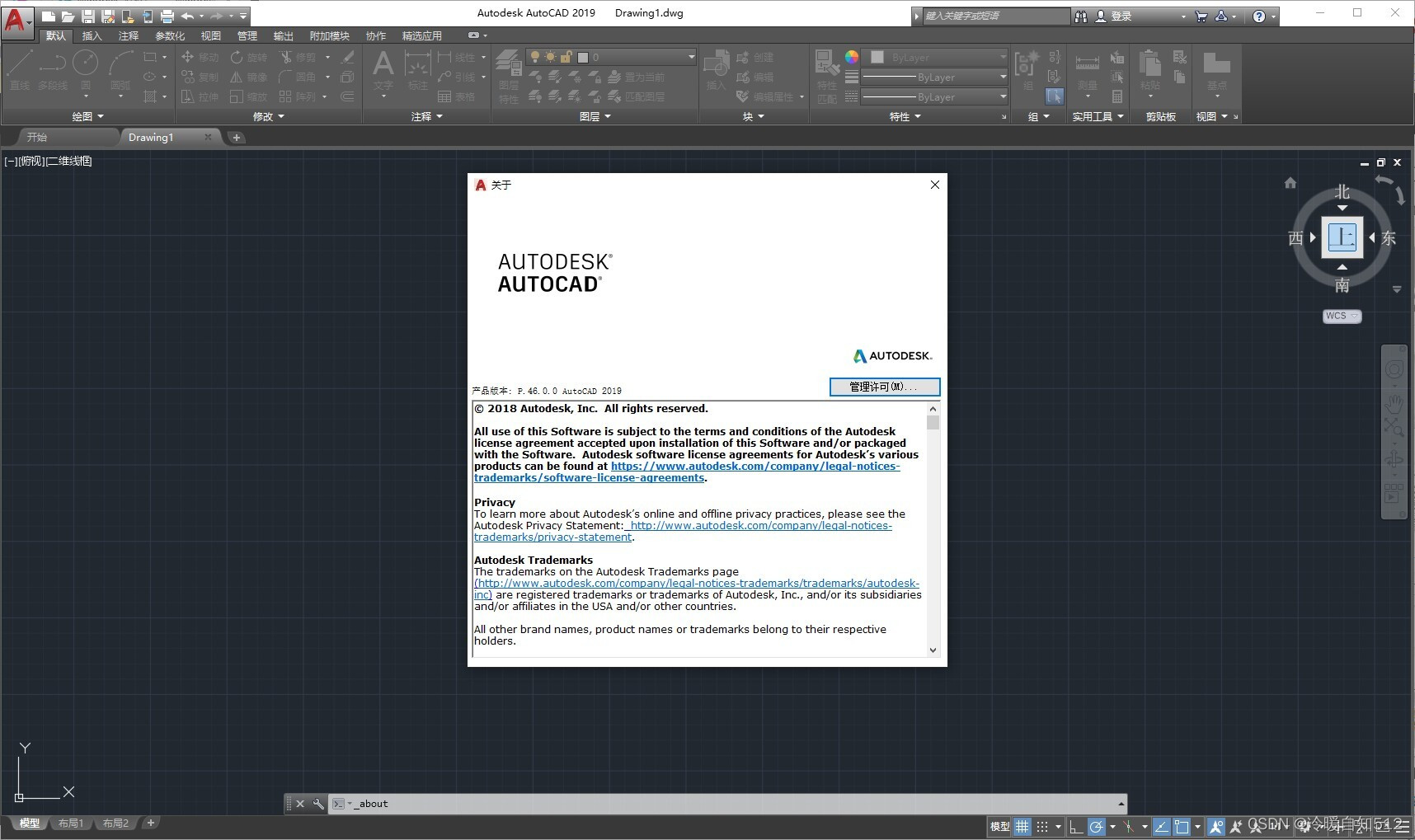The height and width of the screenshot is (840, 1415).
Task: Toggle ortho mode in status bar
Action: tap(1075, 826)
